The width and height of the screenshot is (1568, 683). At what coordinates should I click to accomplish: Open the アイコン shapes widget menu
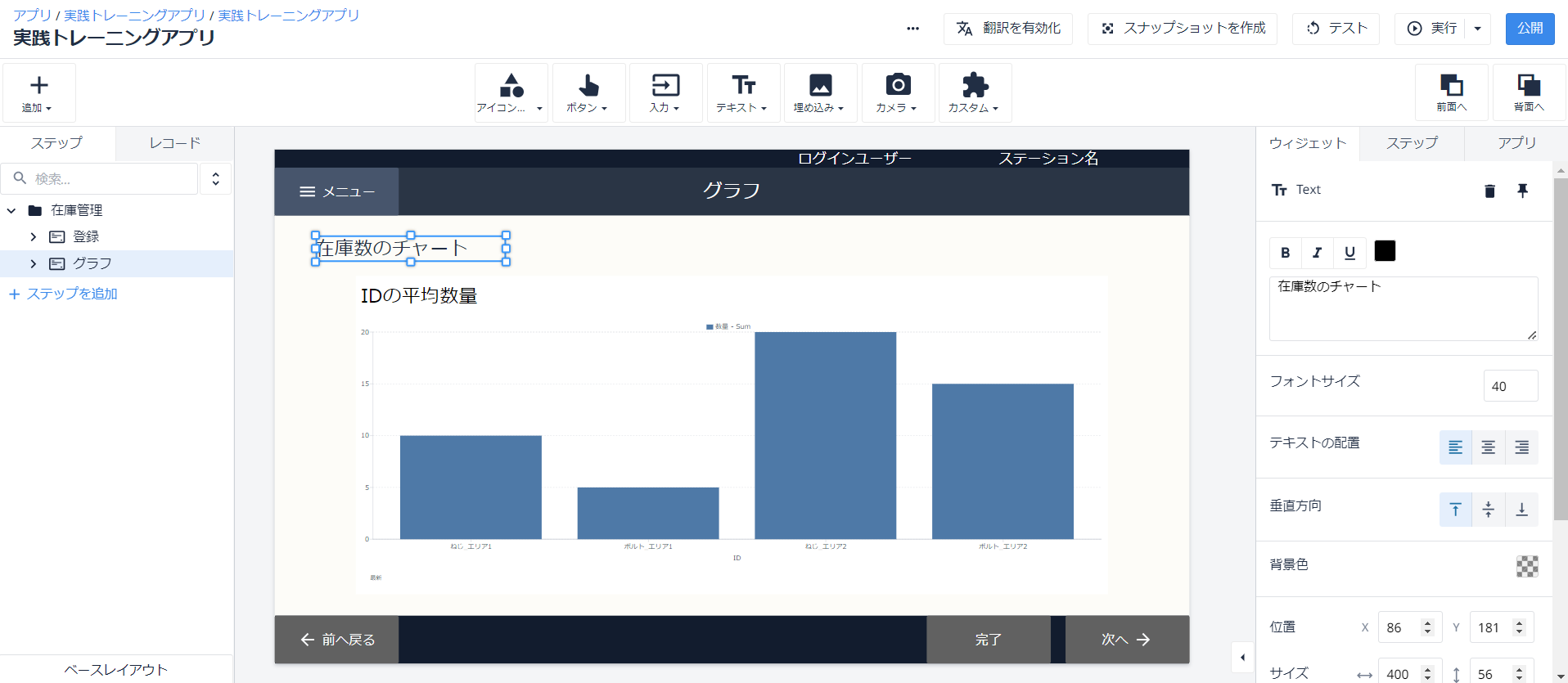click(x=511, y=93)
